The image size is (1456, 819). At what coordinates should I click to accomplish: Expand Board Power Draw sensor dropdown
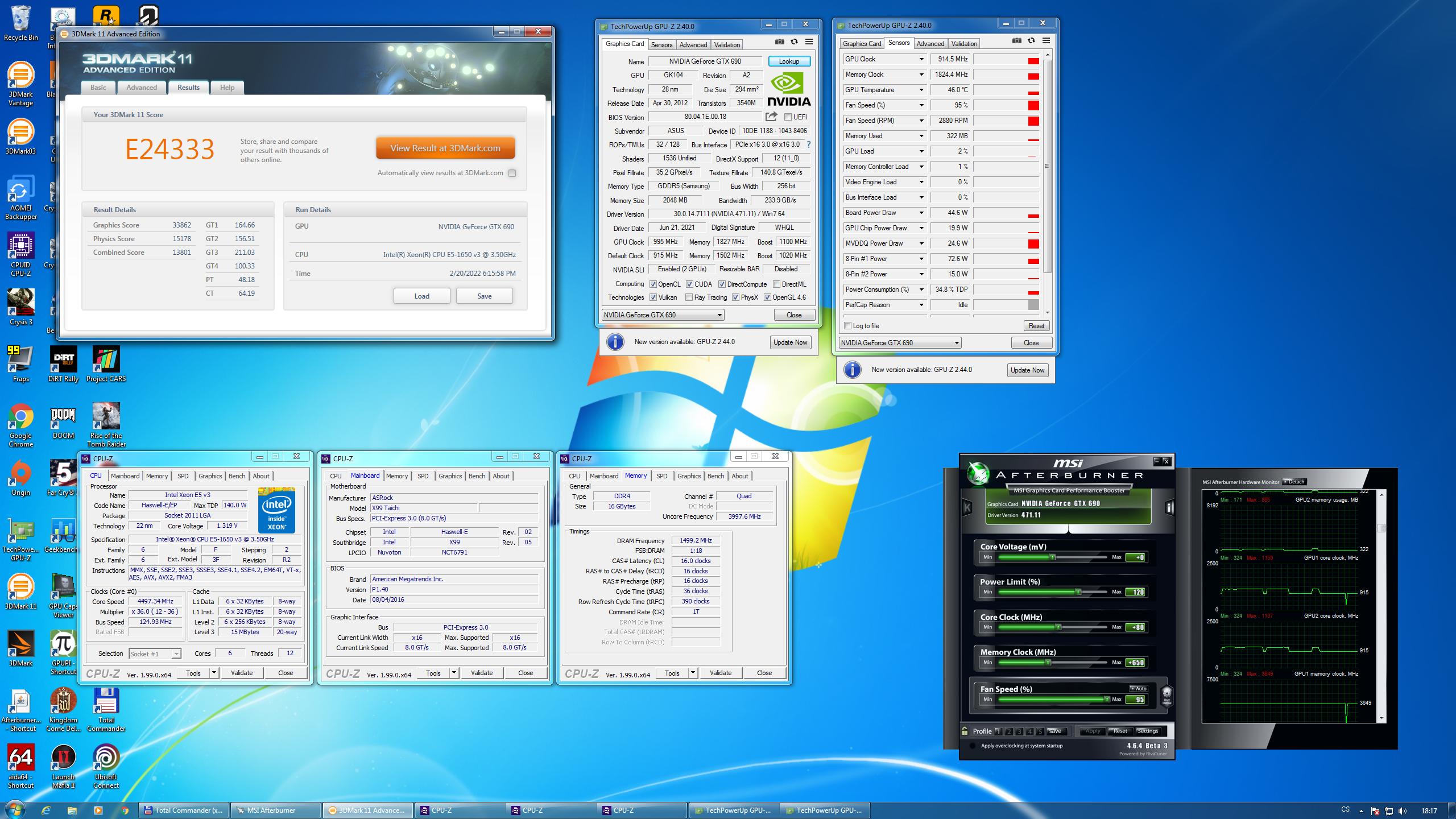921,213
